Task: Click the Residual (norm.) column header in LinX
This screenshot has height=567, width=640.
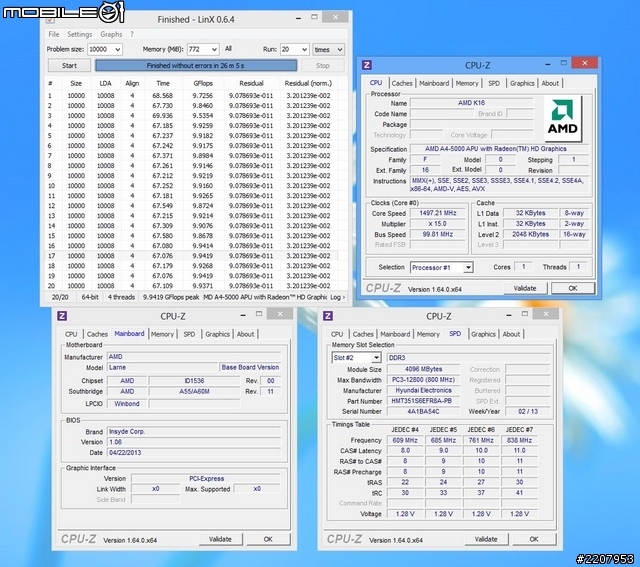Action: pyautogui.click(x=308, y=83)
